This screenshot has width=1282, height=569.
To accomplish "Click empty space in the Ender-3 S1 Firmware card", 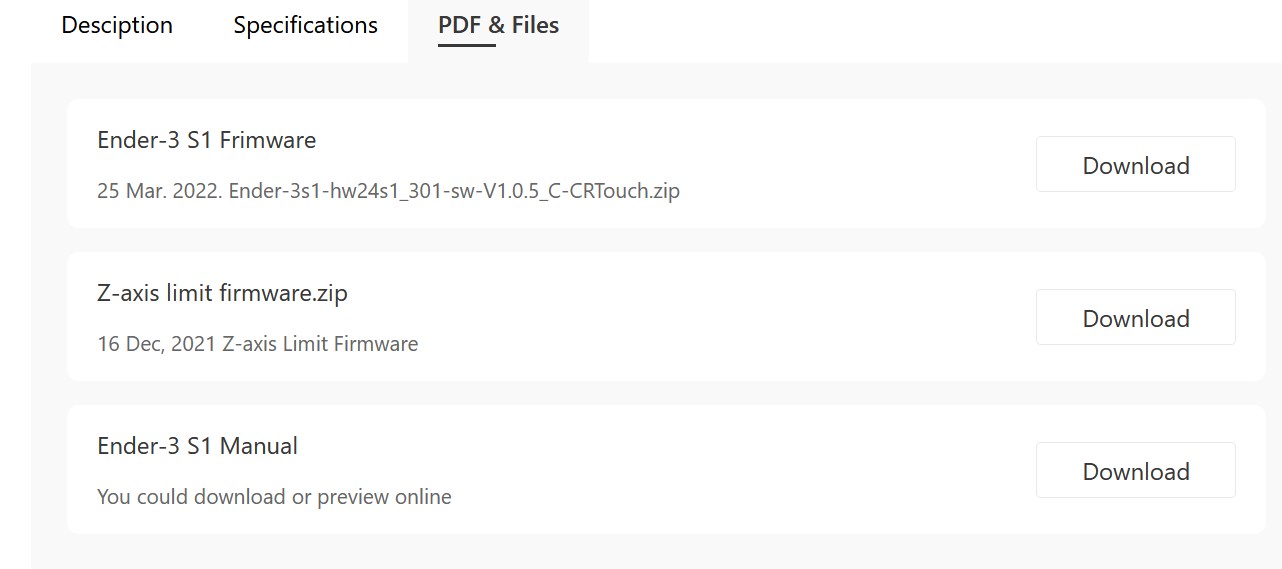I will (850, 164).
